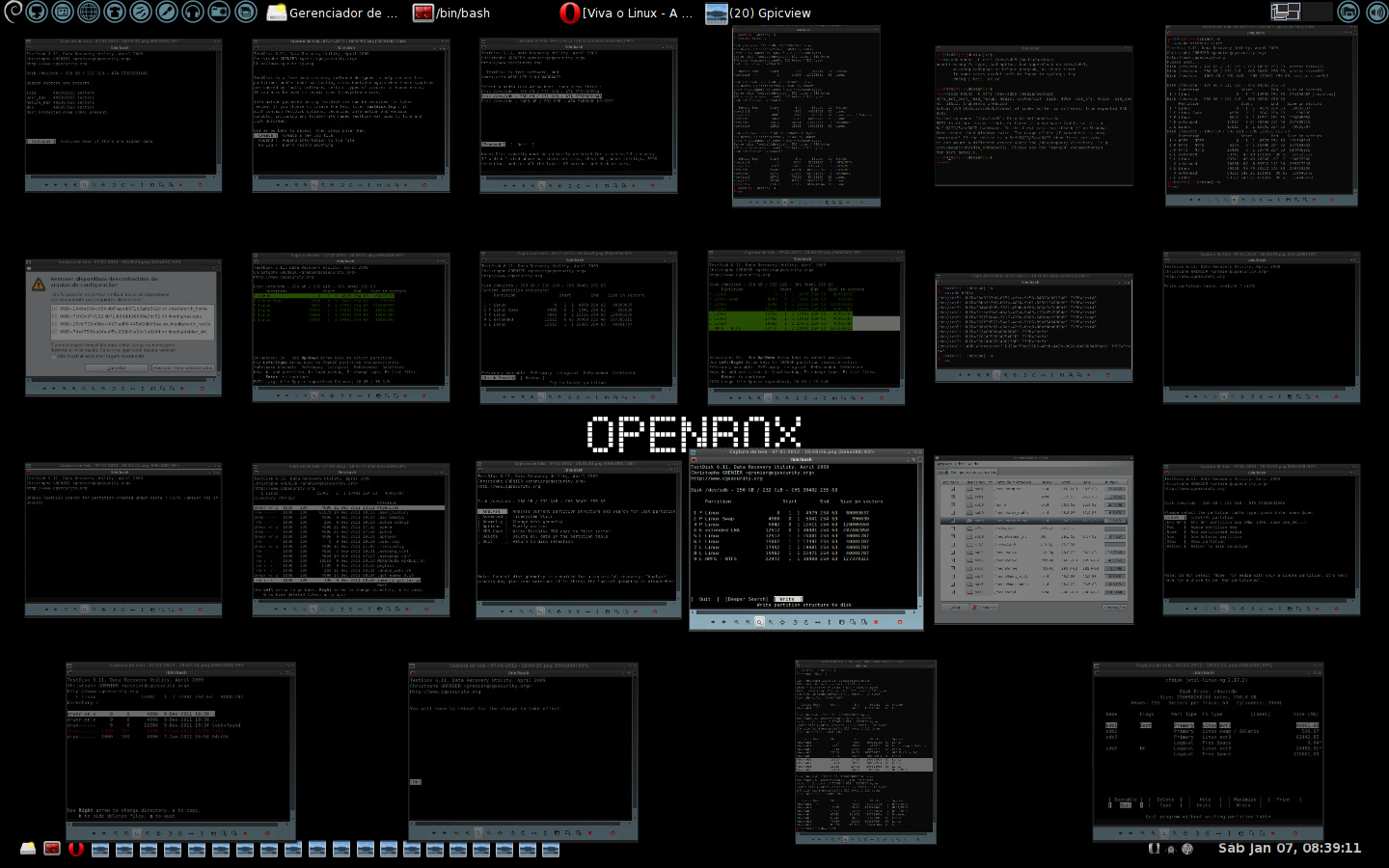Switch to [Viva o Linux - A... taskbar entry
This screenshot has width=1389, height=868.
point(625,13)
